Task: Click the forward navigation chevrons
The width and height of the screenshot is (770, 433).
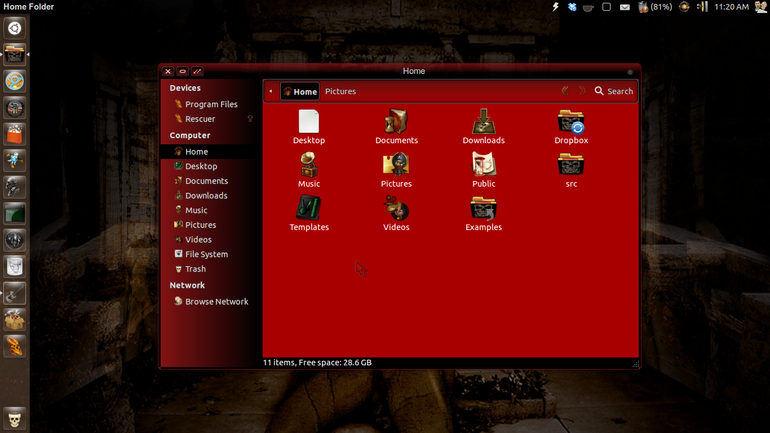Action: click(582, 91)
